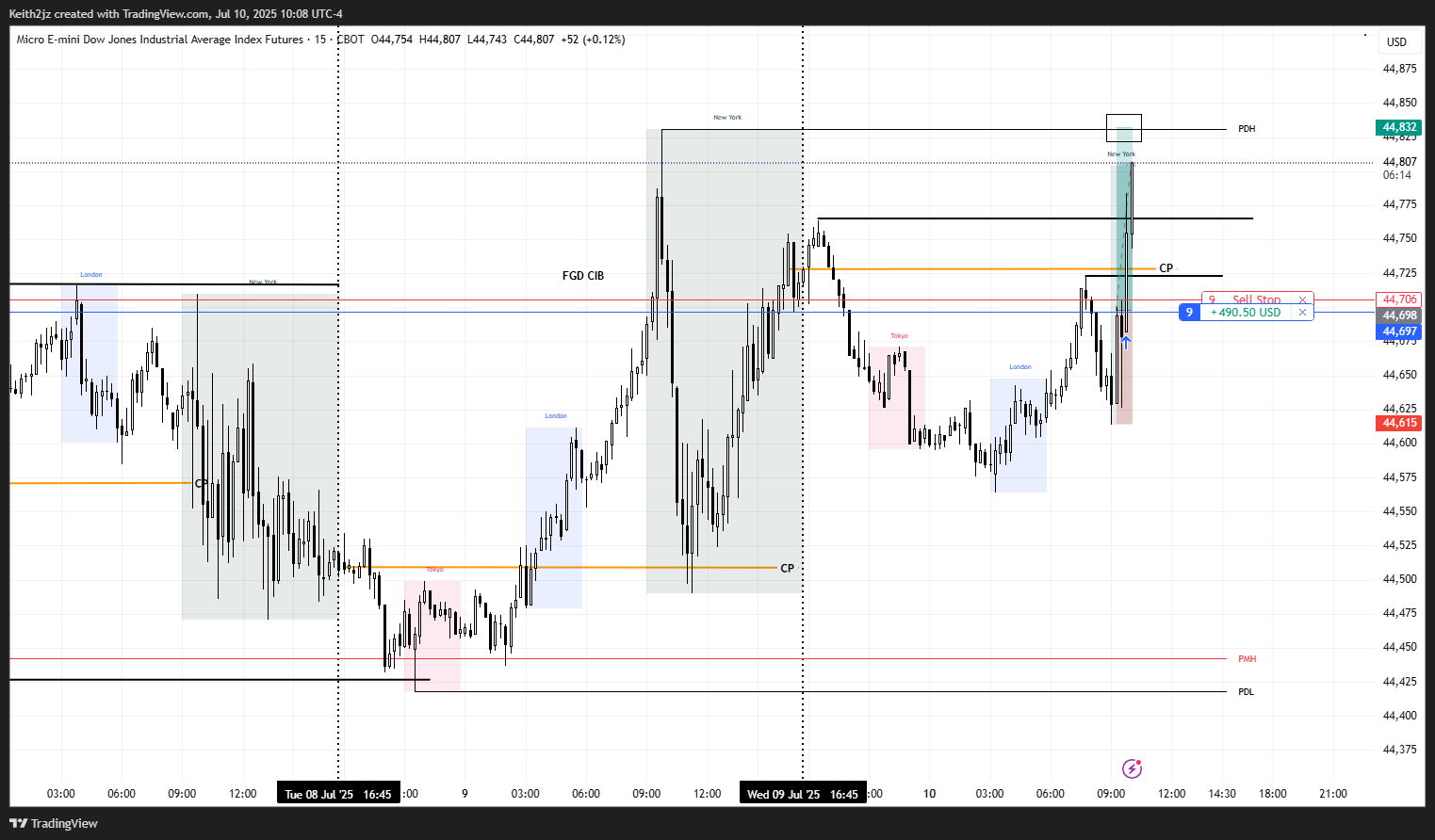This screenshot has height=840, width=1435.
Task: Click the 06:14 bar countdown timer
Action: [1396, 175]
